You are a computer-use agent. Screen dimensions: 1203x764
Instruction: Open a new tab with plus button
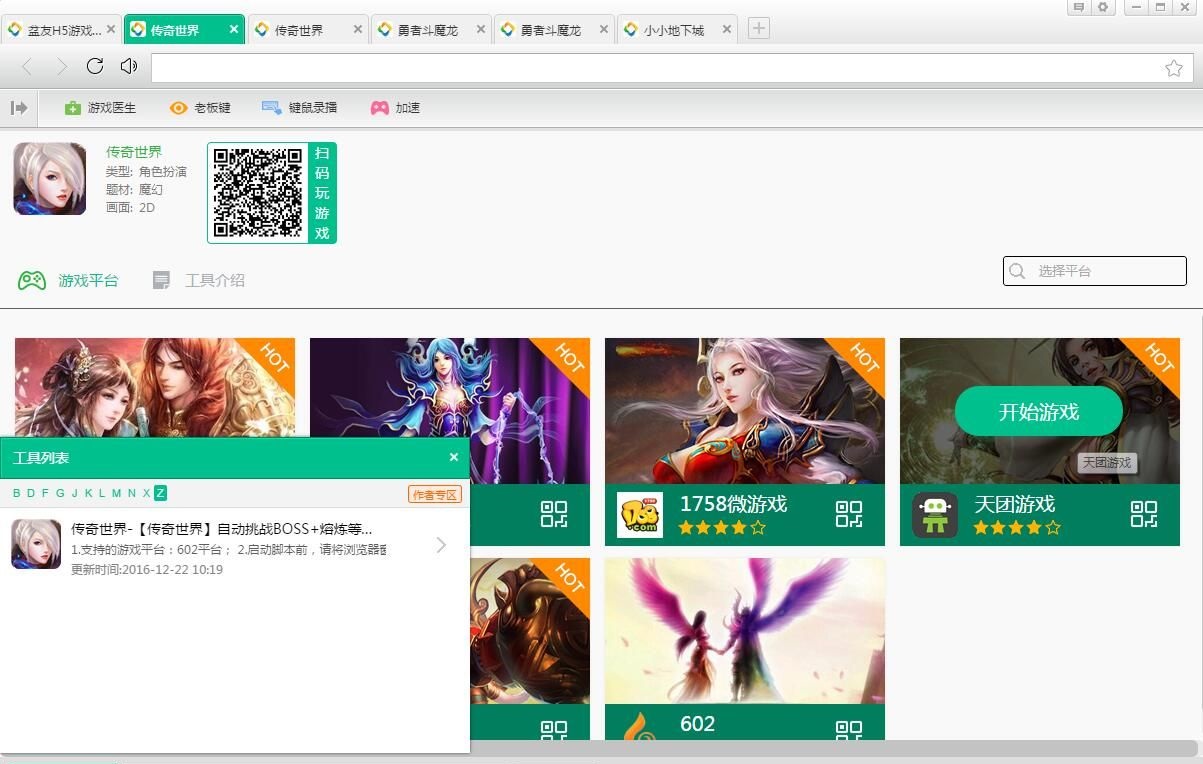point(759,29)
